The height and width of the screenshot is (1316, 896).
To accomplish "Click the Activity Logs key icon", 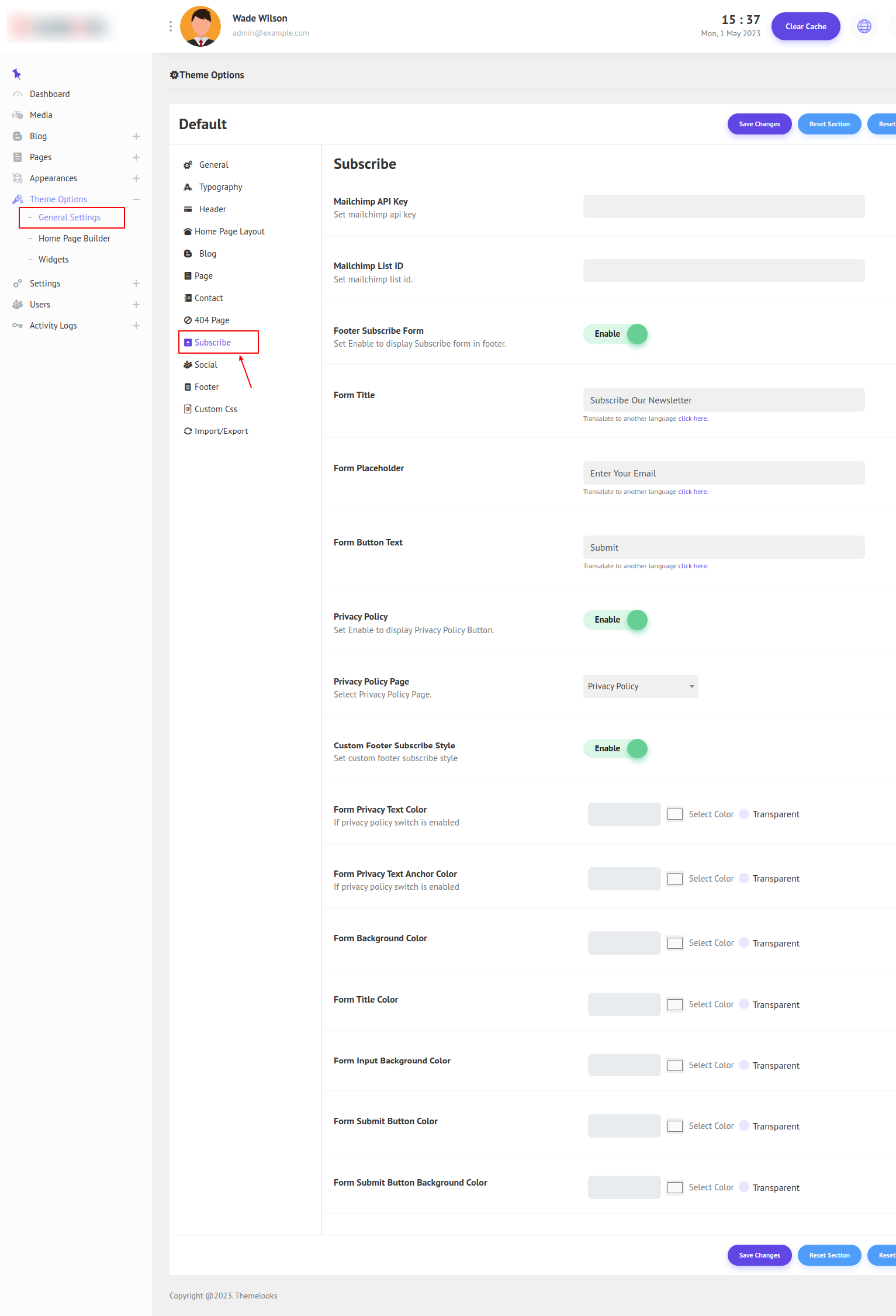I will [x=18, y=326].
